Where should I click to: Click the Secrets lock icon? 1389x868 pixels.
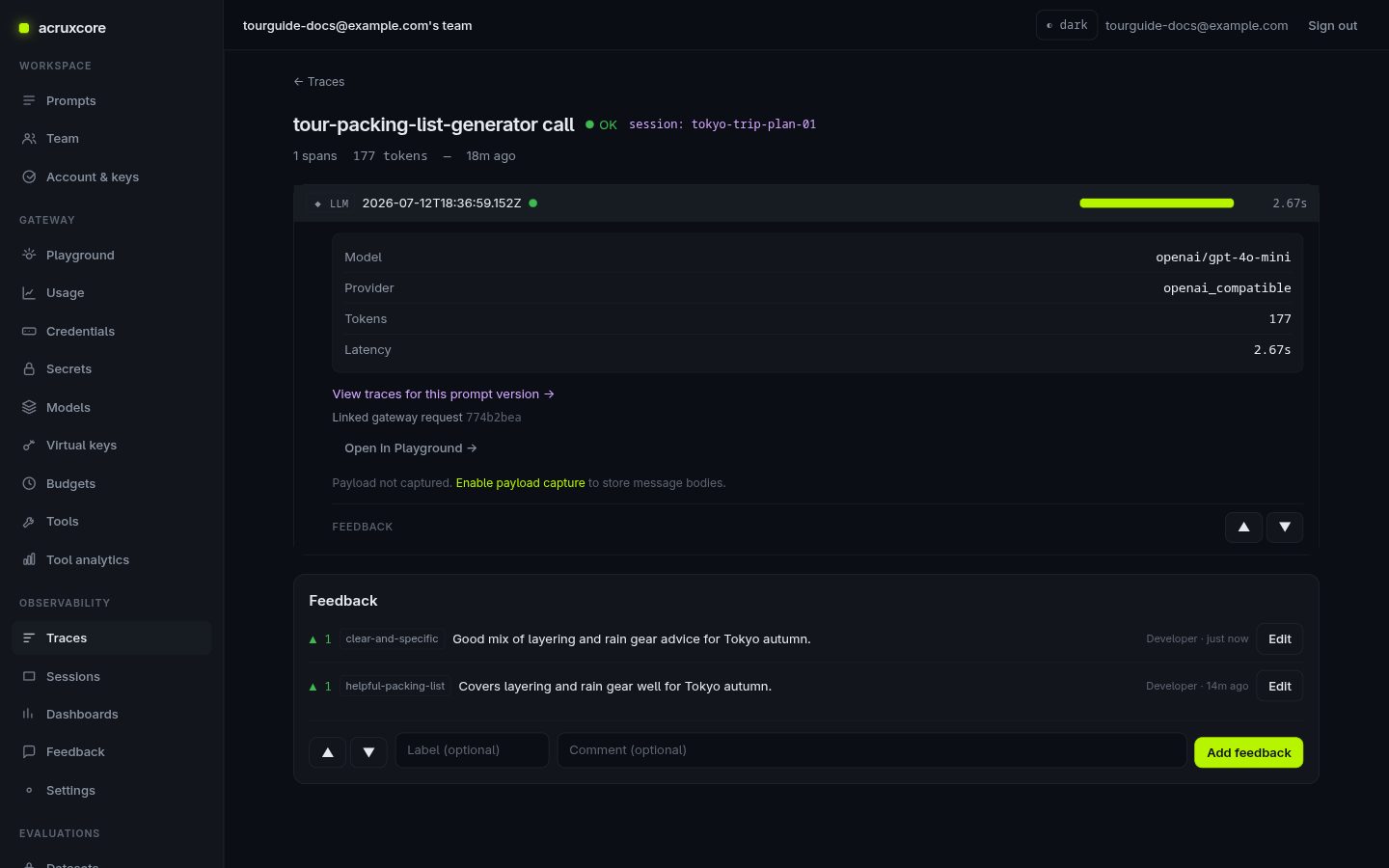pos(29,369)
